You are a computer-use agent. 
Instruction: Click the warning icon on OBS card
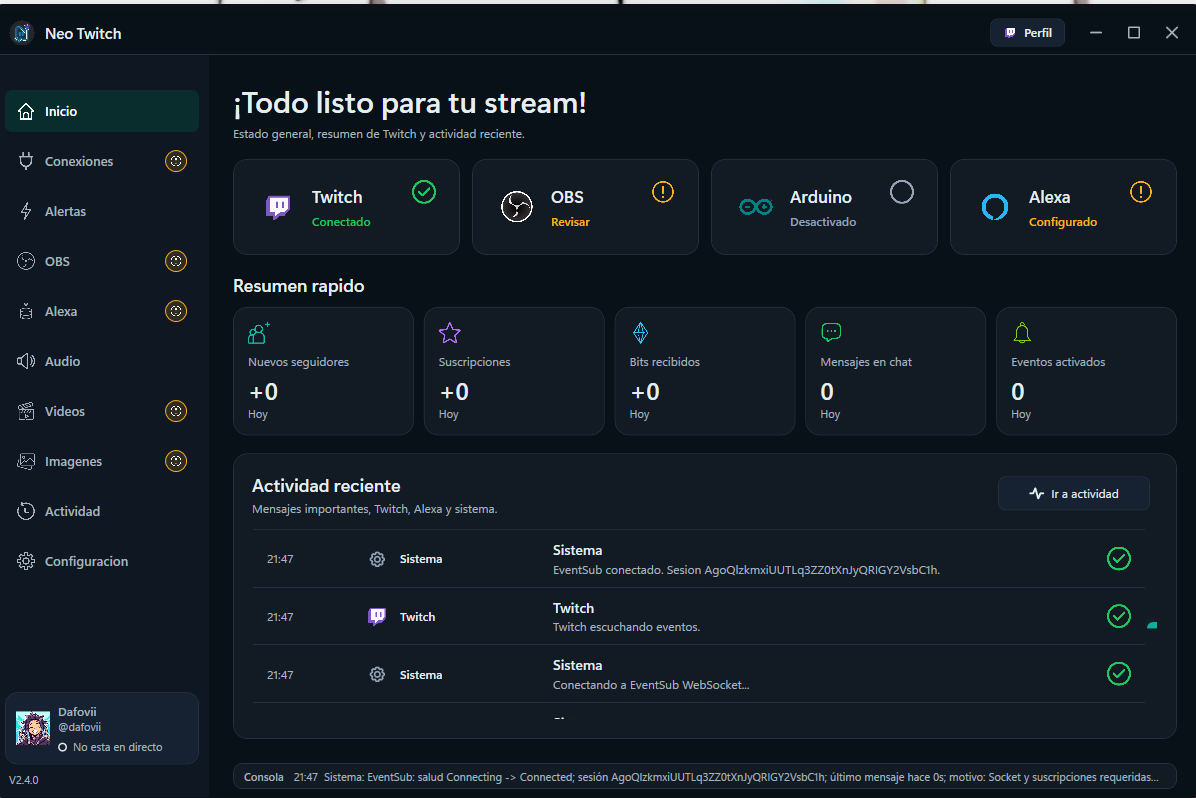663,191
